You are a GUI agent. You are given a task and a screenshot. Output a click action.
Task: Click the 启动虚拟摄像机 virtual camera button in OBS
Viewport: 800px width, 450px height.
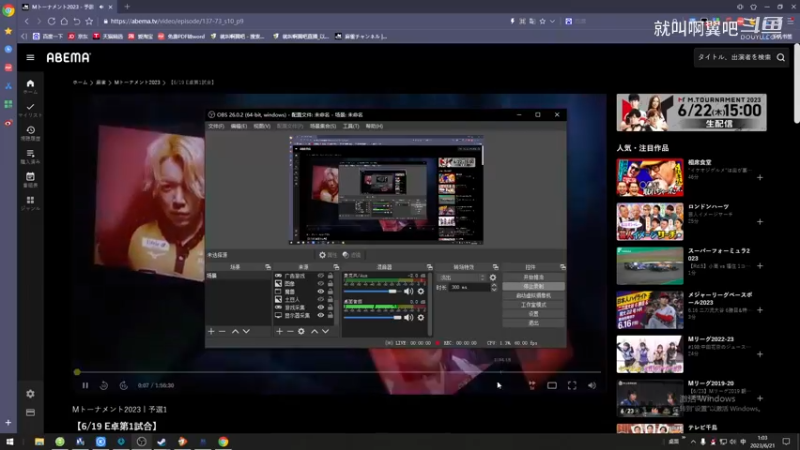(x=533, y=295)
